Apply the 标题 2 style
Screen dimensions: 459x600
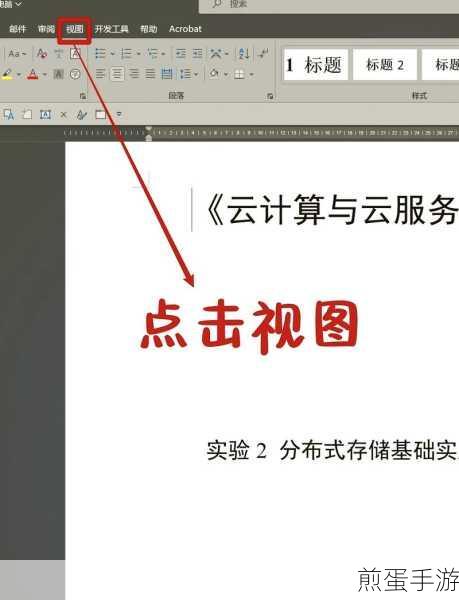[x=385, y=65]
